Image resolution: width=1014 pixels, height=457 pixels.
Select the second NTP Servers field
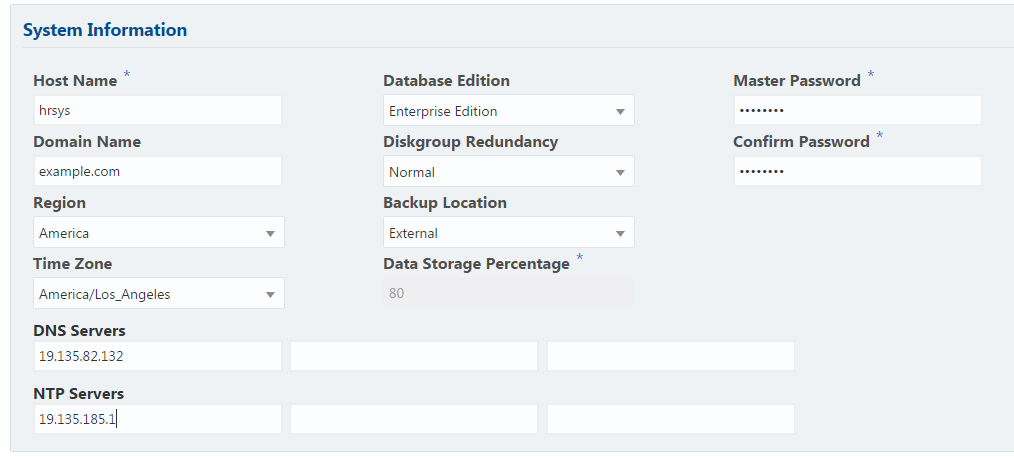(x=414, y=420)
